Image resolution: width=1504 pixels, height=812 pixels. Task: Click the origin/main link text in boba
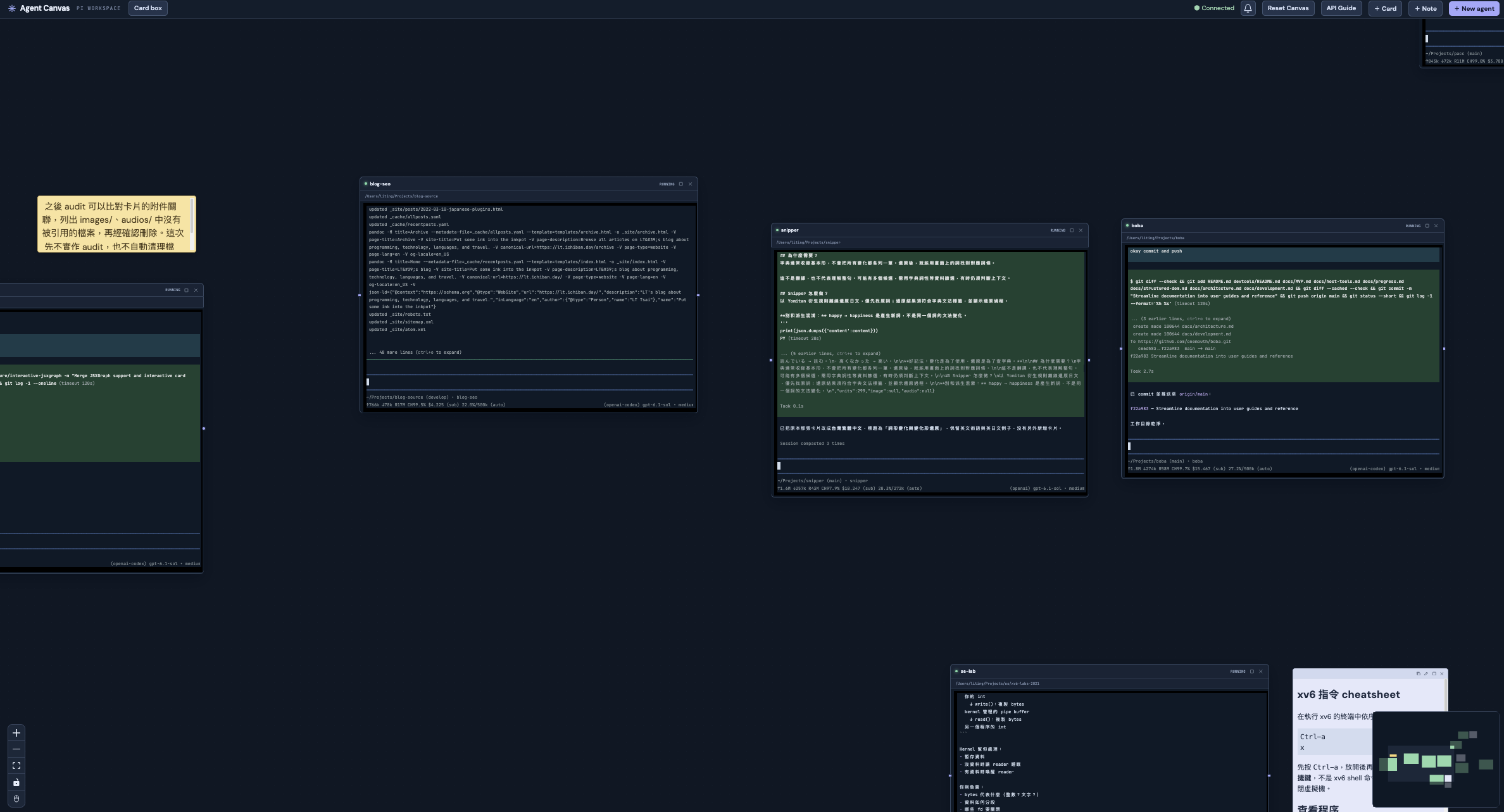1194,394
